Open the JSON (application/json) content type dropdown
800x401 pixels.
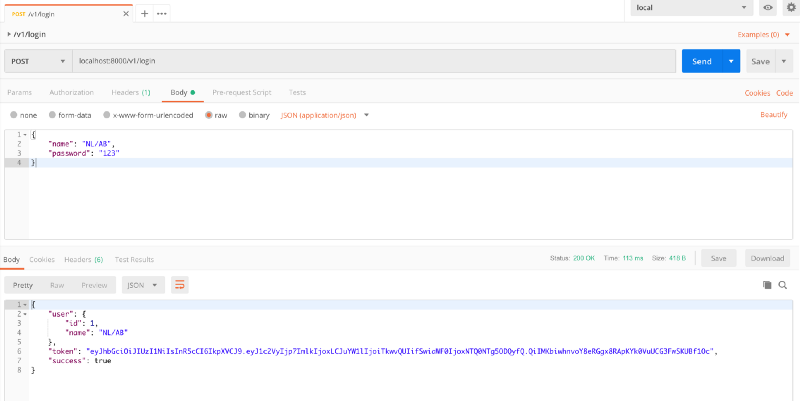[x=324, y=115]
